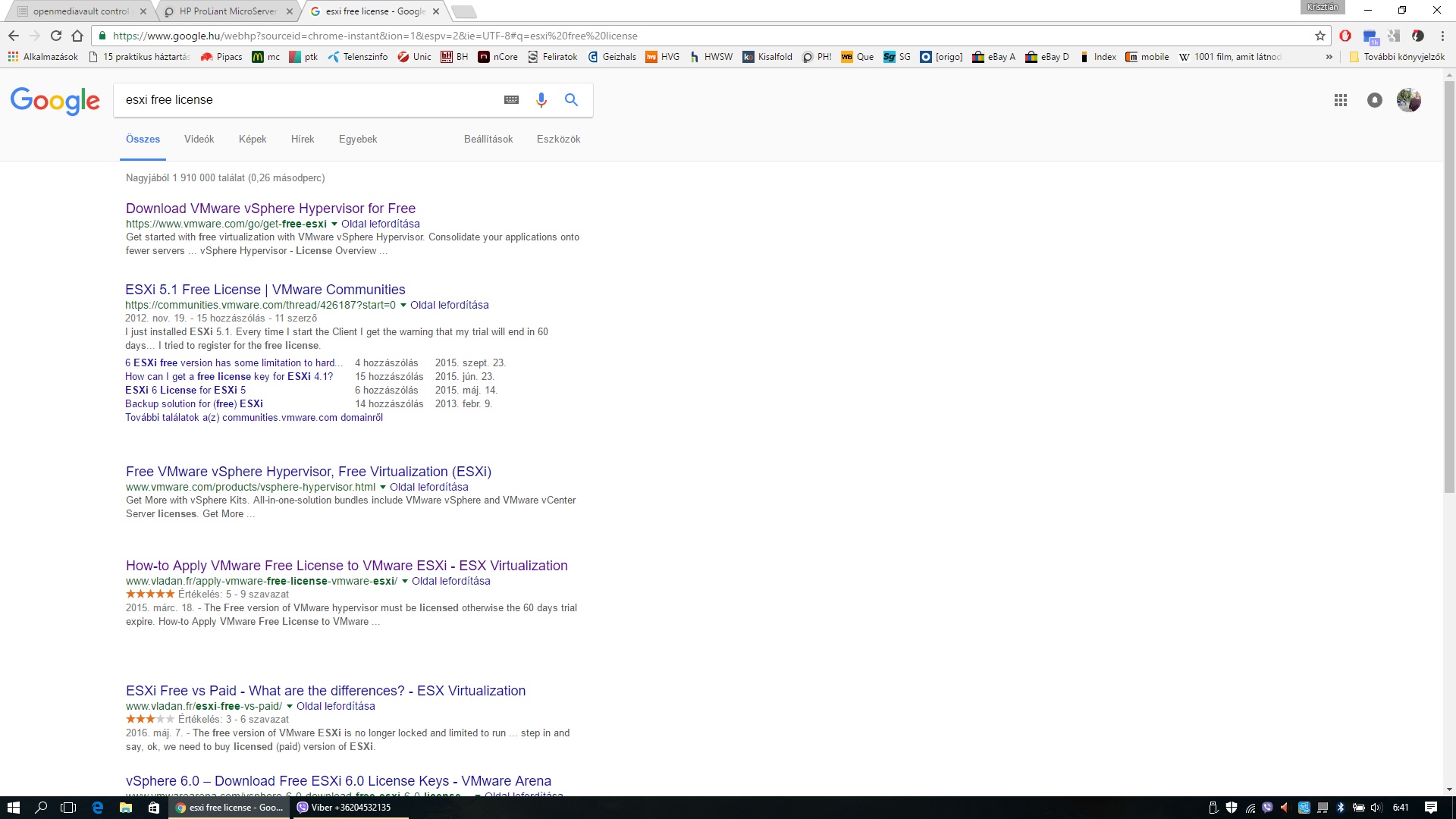Click the Google logo
The width and height of the screenshot is (1456, 819).
pyautogui.click(x=55, y=100)
